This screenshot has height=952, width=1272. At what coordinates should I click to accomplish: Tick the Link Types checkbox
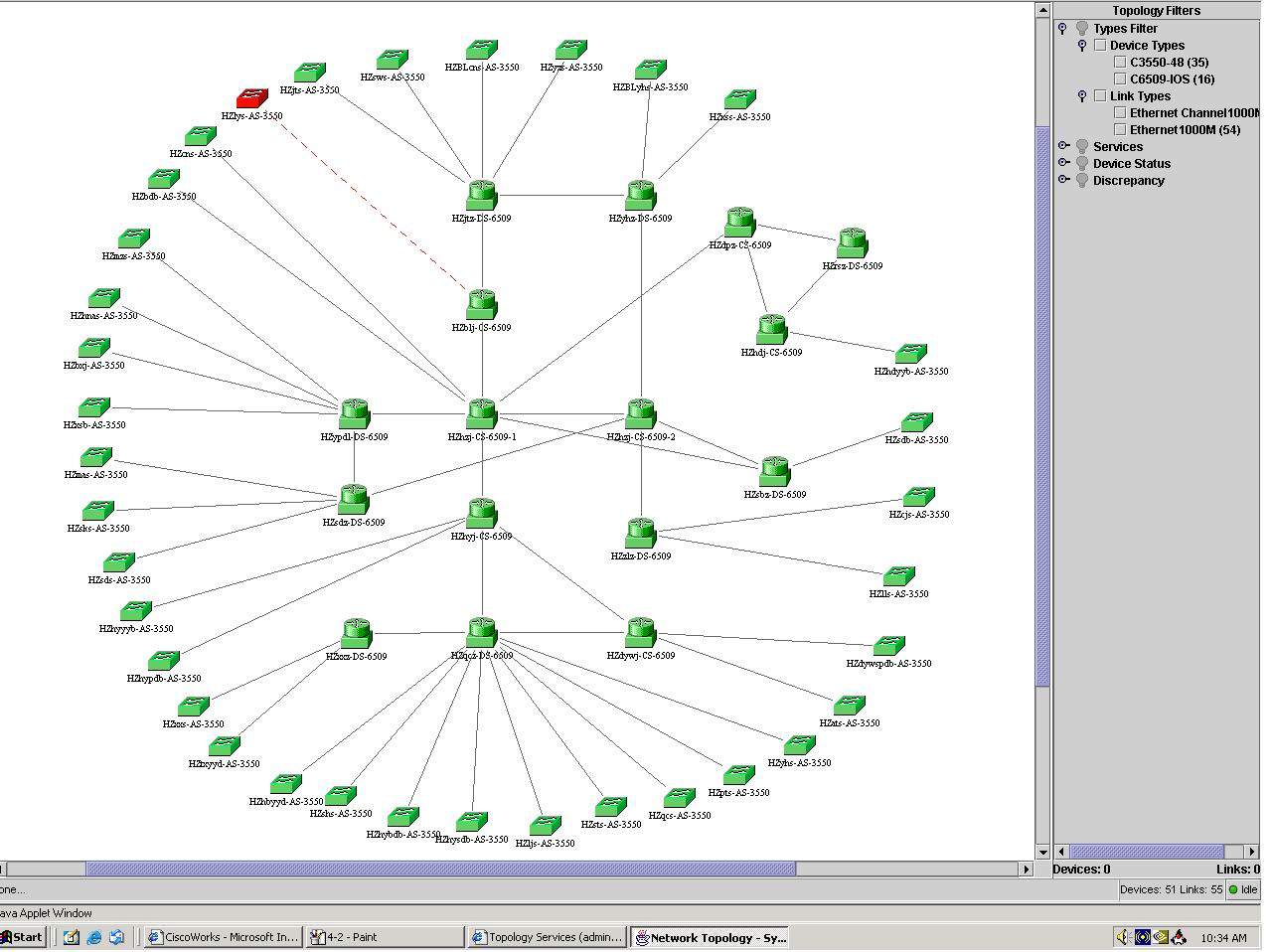pyautogui.click(x=1100, y=96)
